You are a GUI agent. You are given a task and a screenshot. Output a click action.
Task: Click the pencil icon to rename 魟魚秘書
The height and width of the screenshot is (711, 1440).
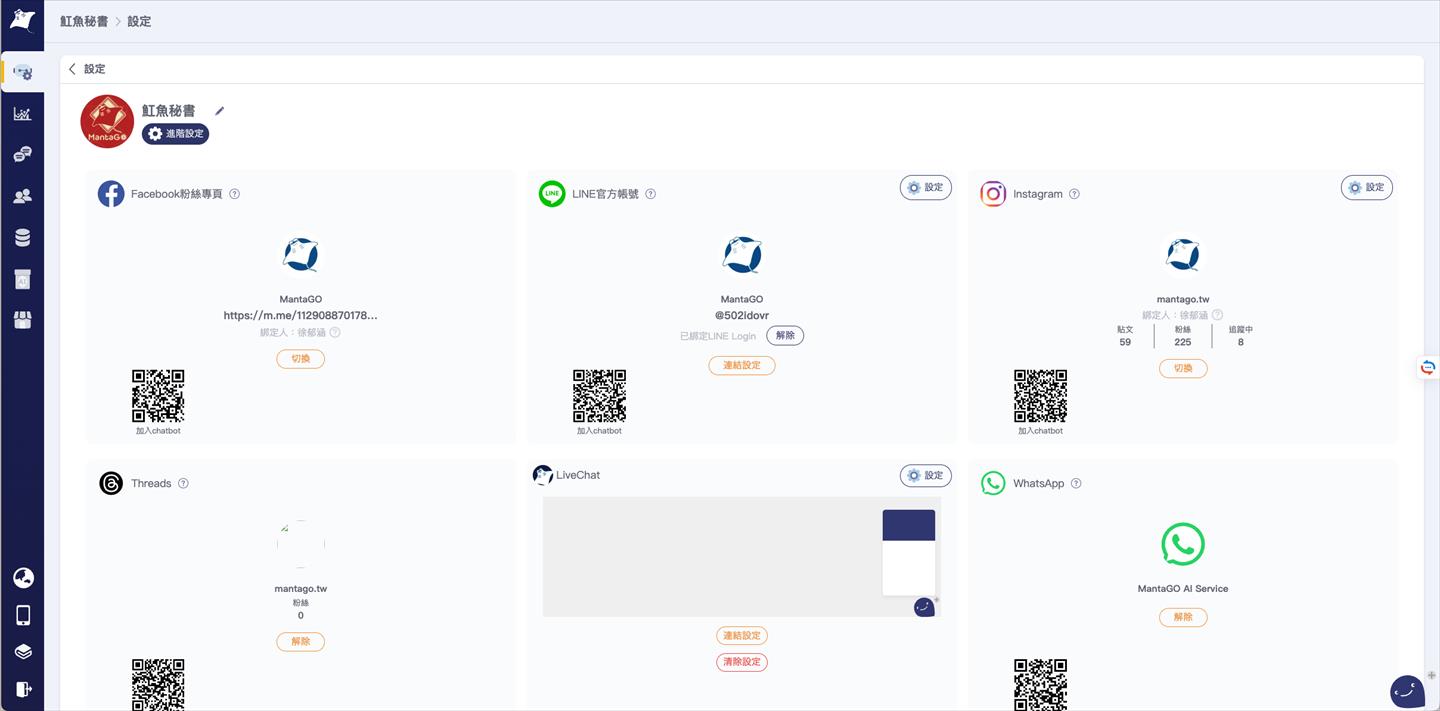point(220,111)
